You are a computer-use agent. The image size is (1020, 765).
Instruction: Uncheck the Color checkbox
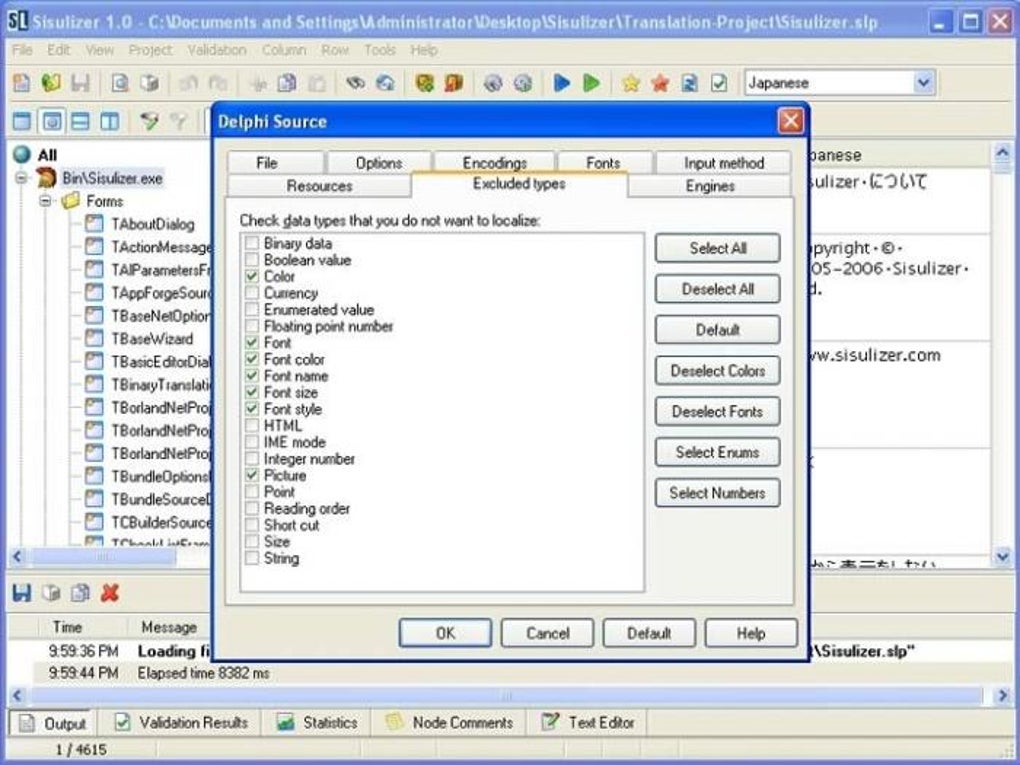click(x=251, y=276)
